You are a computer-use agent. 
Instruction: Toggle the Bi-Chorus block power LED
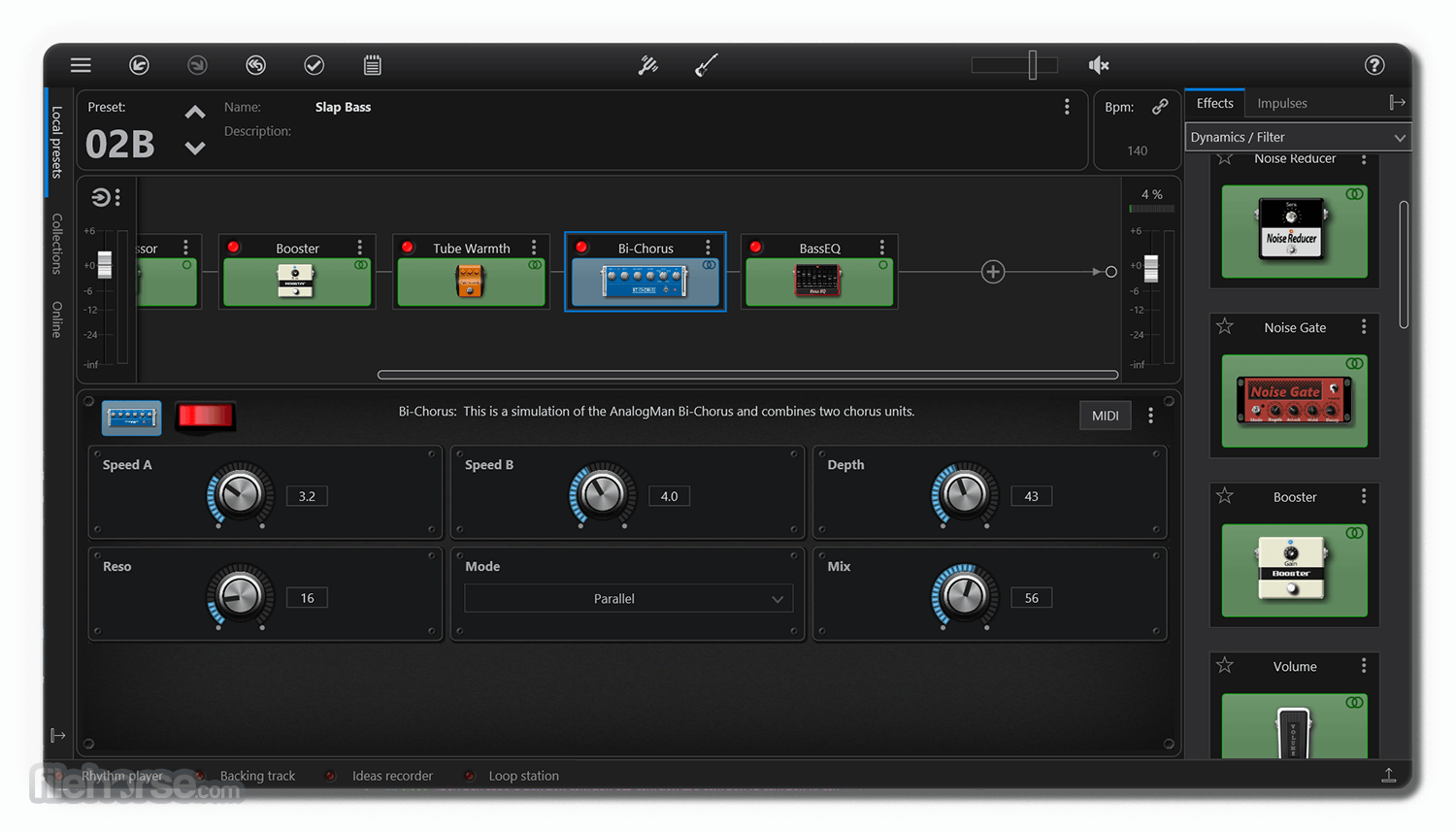pos(581,248)
